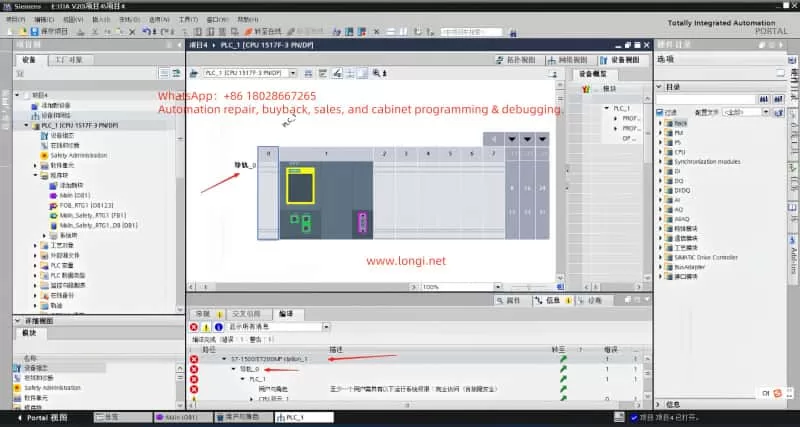The width and height of the screenshot is (800, 427).
Task: Collapse the 程序块 (program blocks) folder
Action: pyautogui.click(x=35, y=175)
